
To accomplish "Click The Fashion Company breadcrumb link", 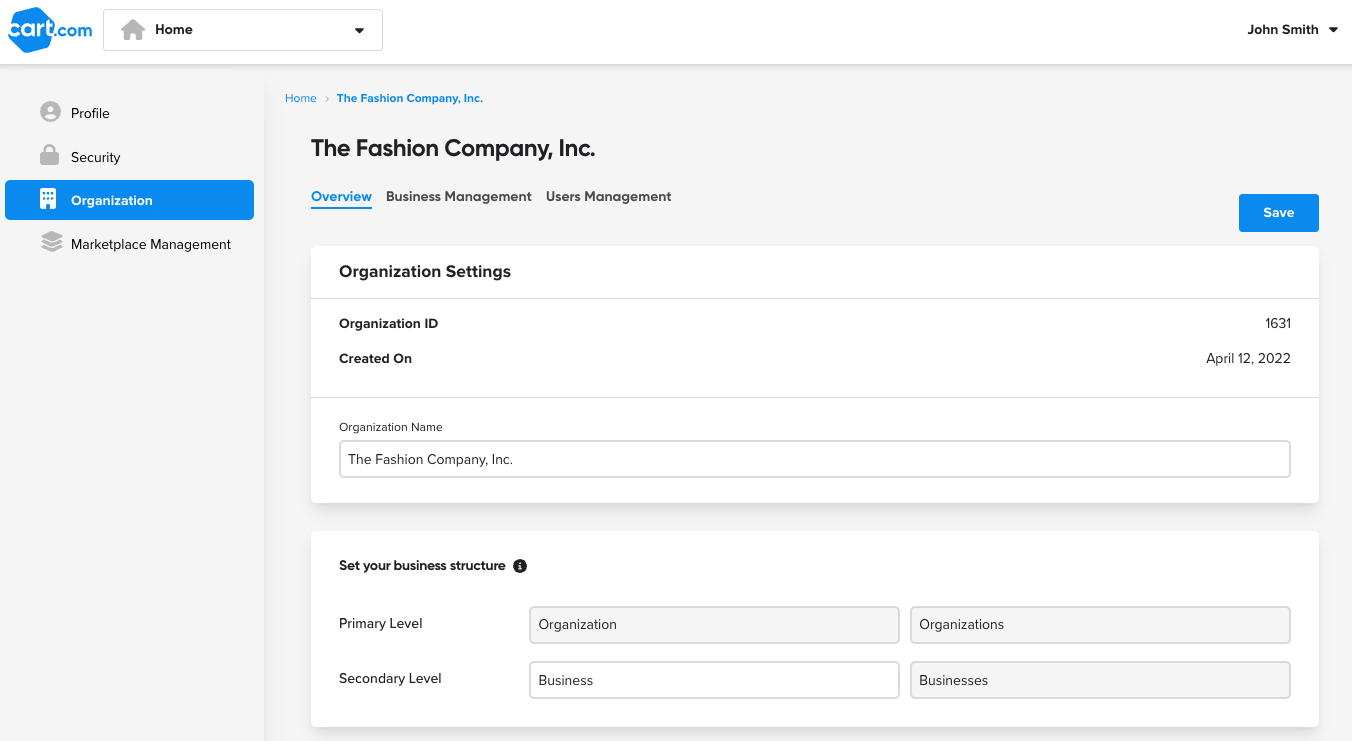I will coord(409,98).
